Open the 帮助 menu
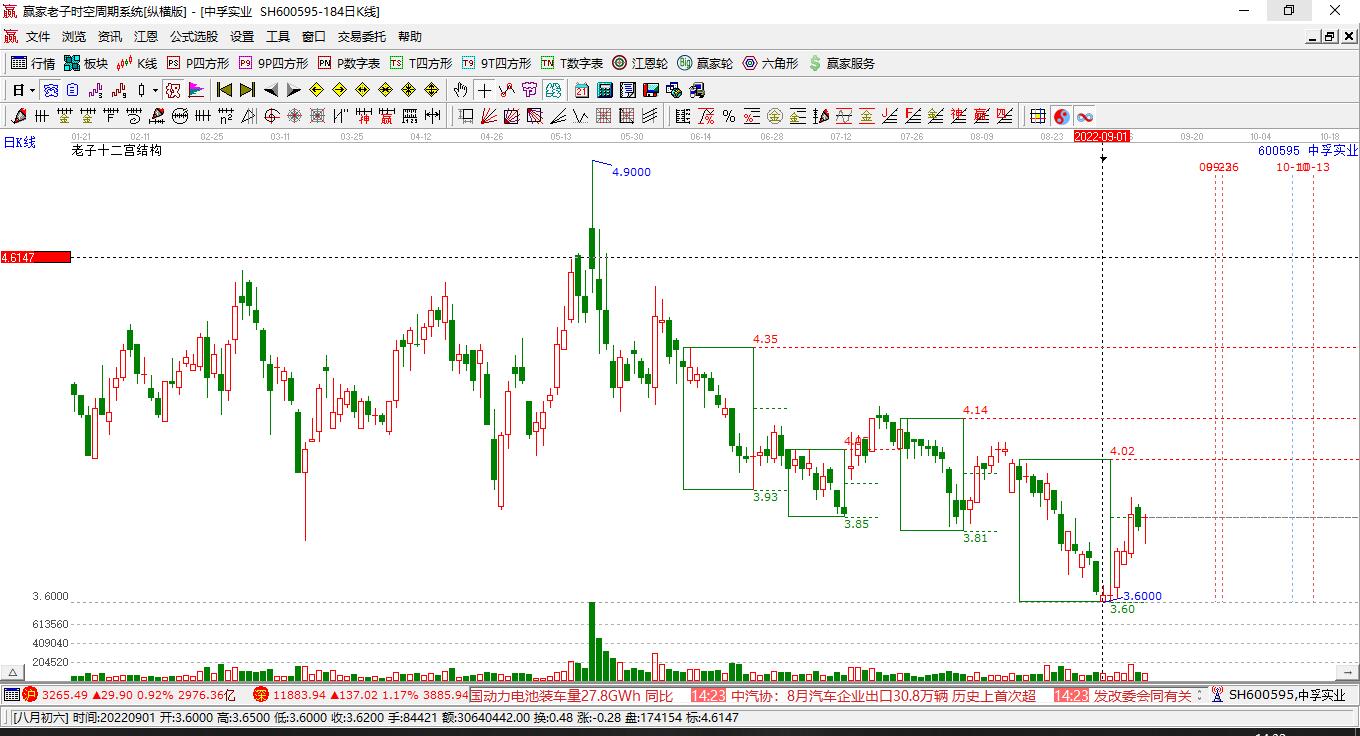The height and width of the screenshot is (736, 1360). click(410, 37)
